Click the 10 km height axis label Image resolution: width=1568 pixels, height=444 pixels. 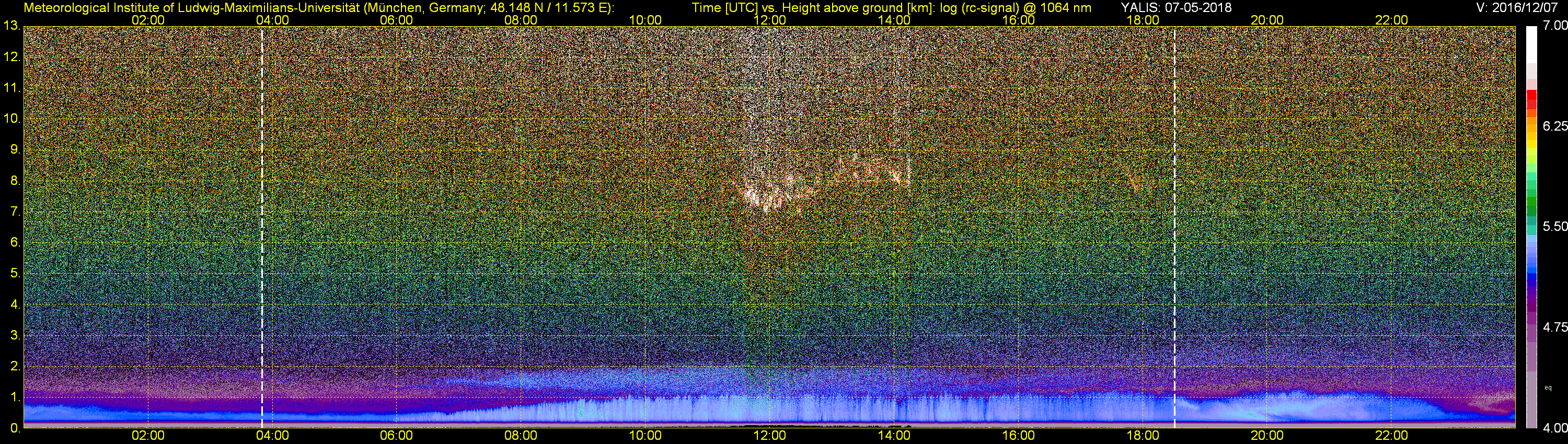(x=11, y=119)
